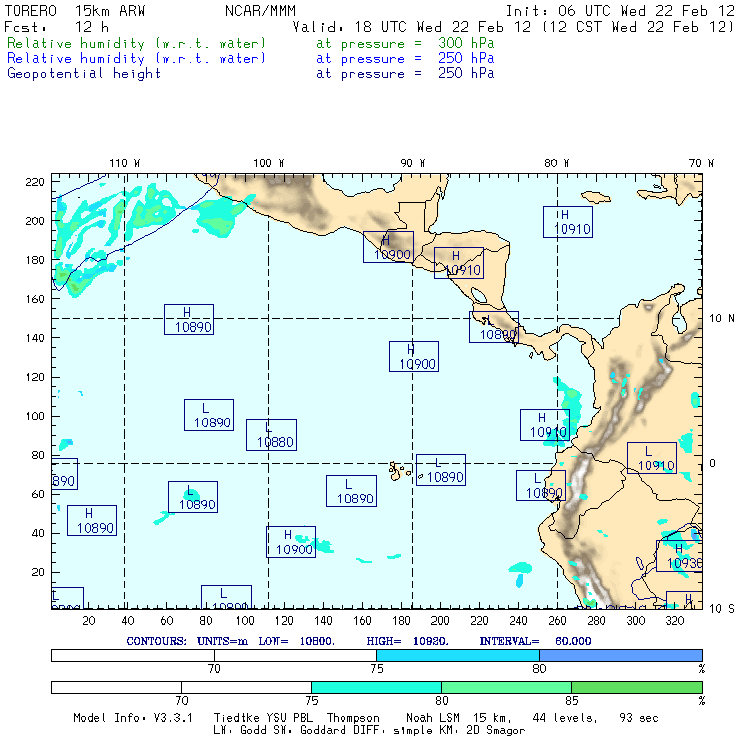
Task: Click the 'Model Info: V3.3.1' text
Action: pos(133,718)
